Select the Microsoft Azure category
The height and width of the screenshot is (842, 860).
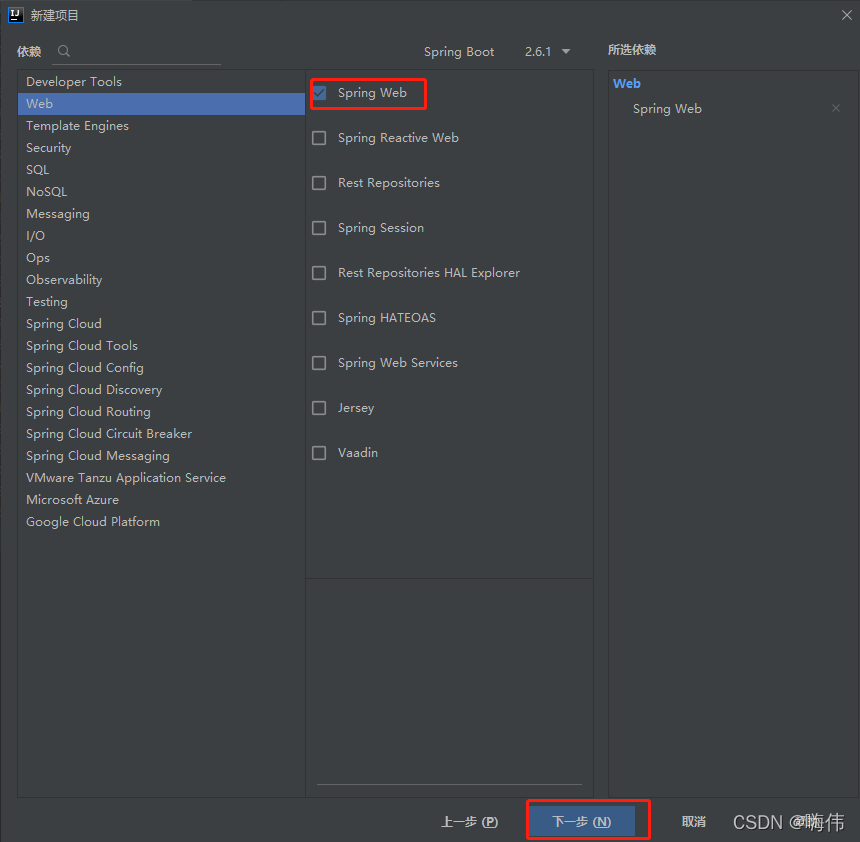[161, 500]
